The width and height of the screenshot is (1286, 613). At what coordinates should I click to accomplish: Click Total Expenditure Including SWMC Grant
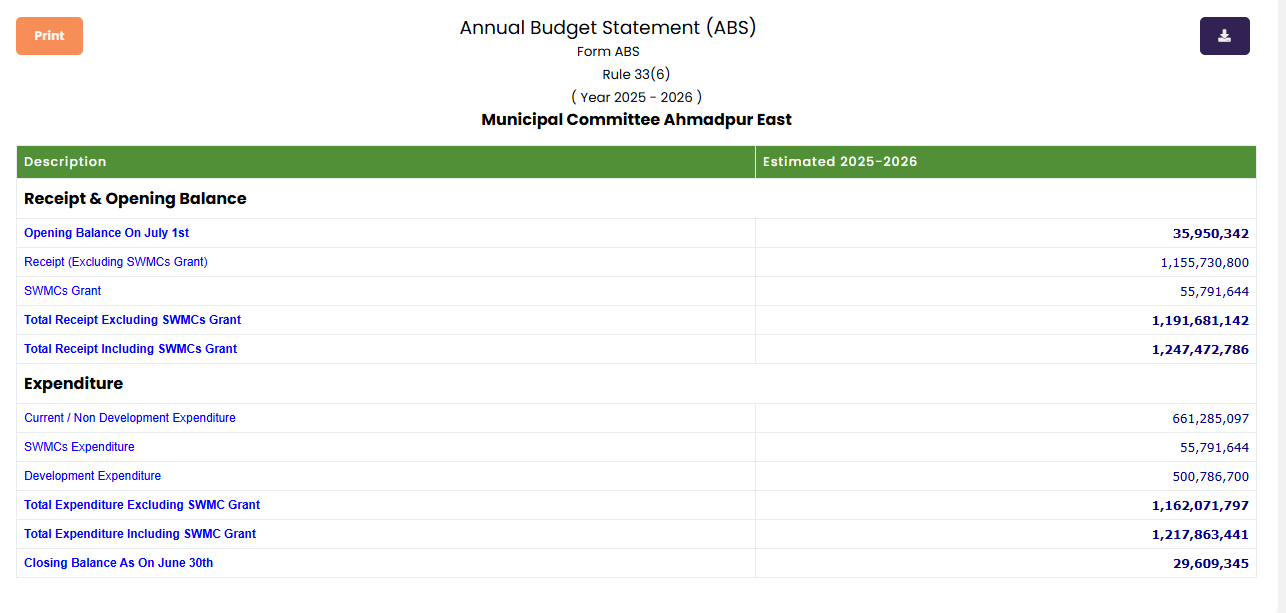pos(140,534)
